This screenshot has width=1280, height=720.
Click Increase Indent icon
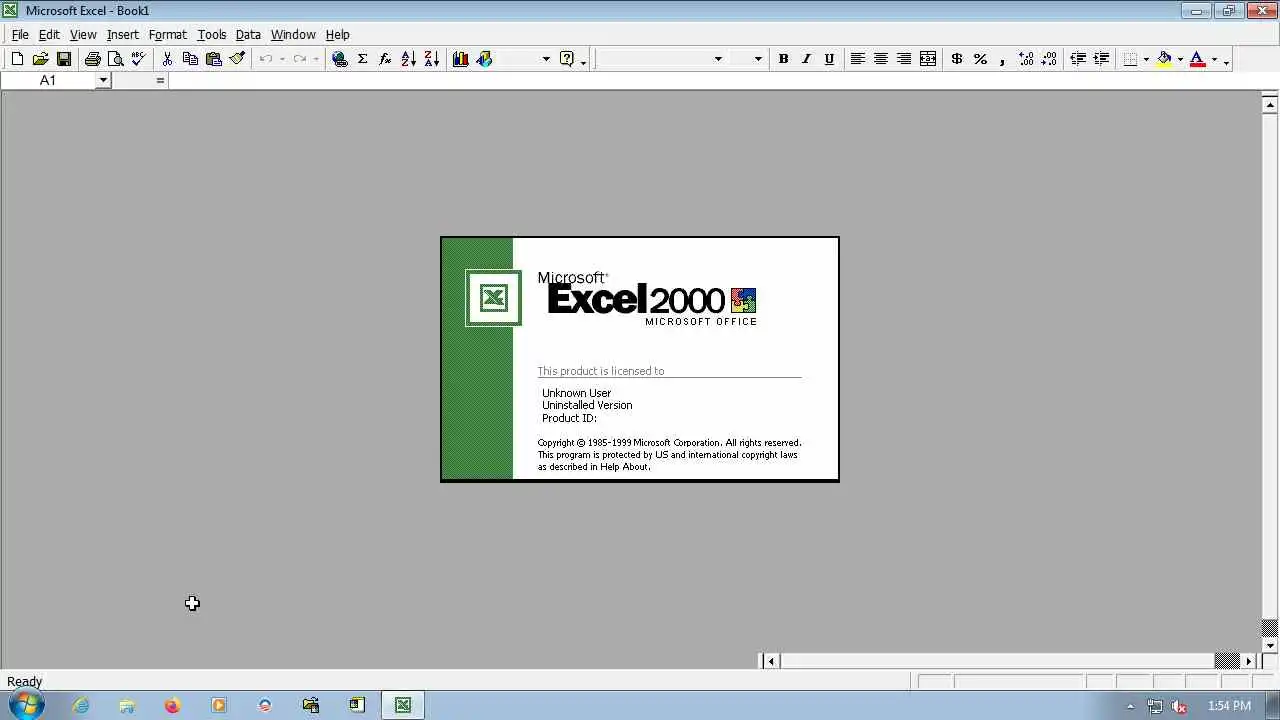(1101, 59)
